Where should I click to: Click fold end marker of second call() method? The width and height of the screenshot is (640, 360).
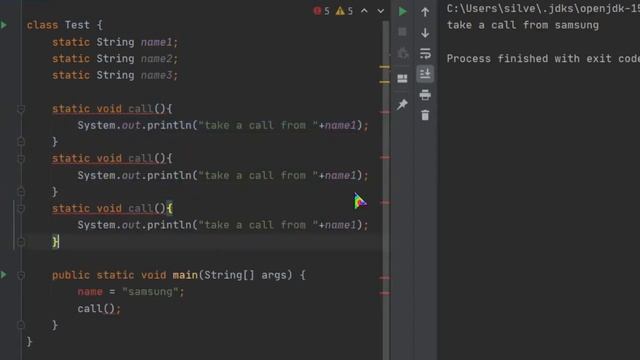21,191
